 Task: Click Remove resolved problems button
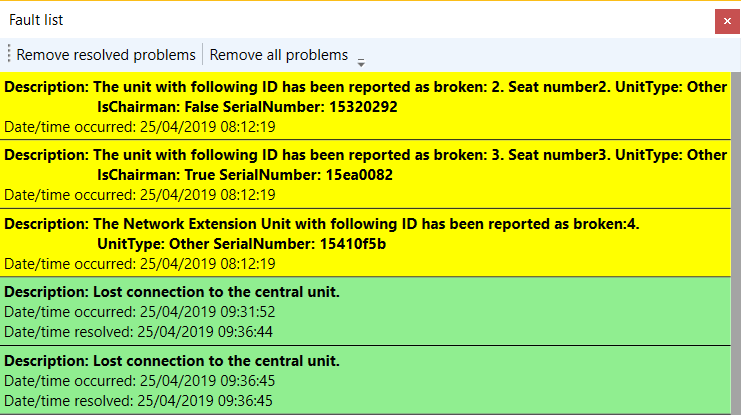point(106,55)
